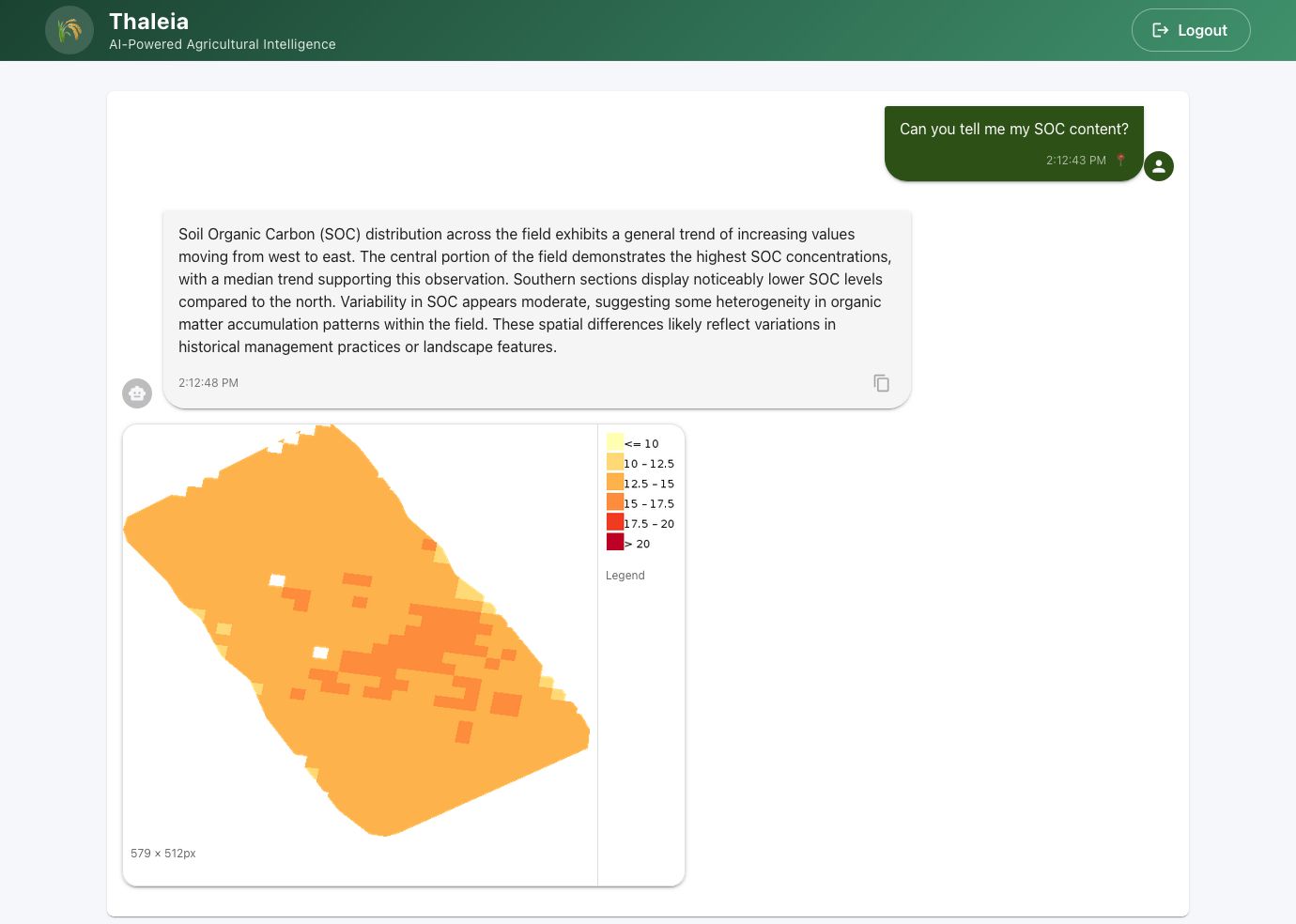
Task: Click the '17.5 - 20' legend swatch
Action: pos(615,522)
